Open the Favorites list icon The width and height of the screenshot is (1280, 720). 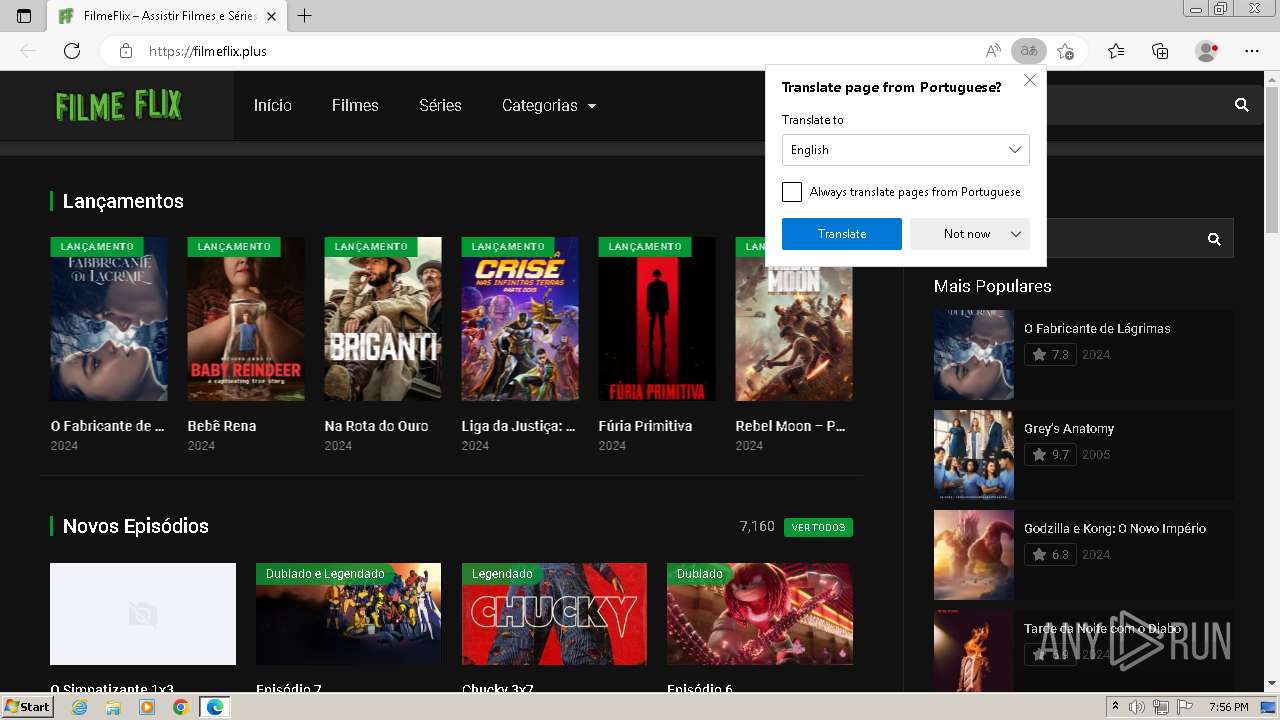tap(1116, 51)
